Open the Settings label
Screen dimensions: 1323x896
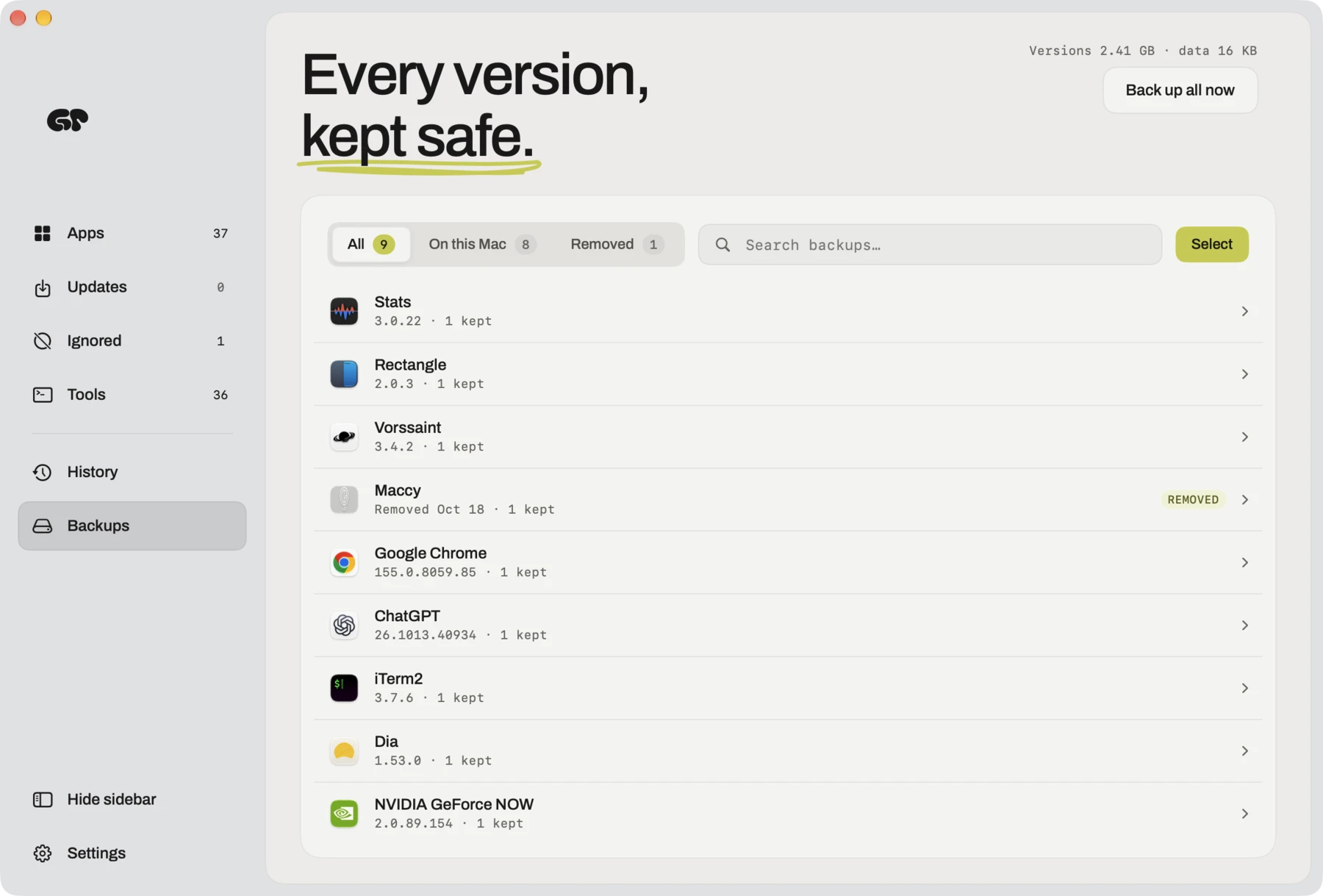tap(96, 853)
